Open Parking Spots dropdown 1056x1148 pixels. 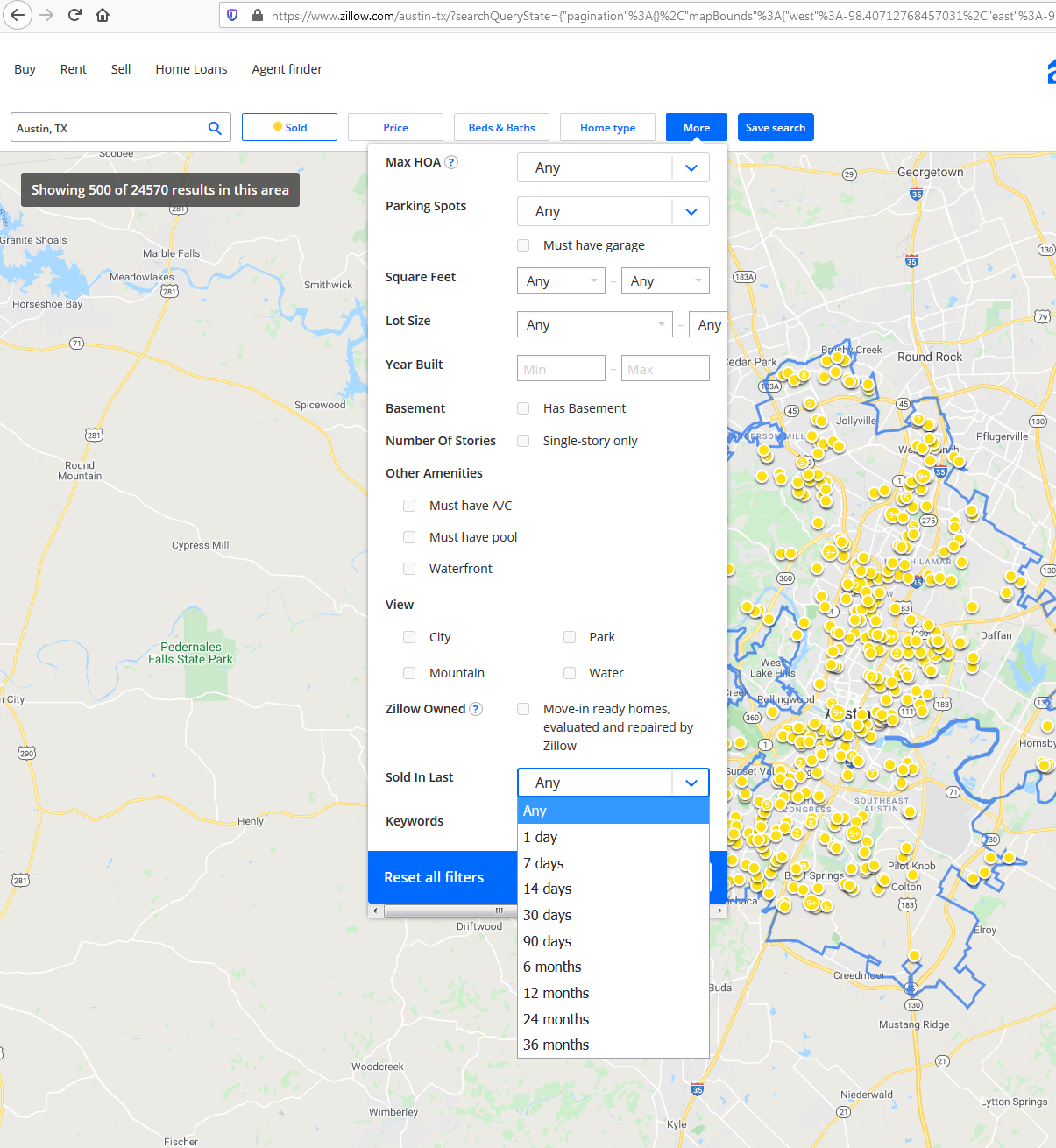coord(613,211)
